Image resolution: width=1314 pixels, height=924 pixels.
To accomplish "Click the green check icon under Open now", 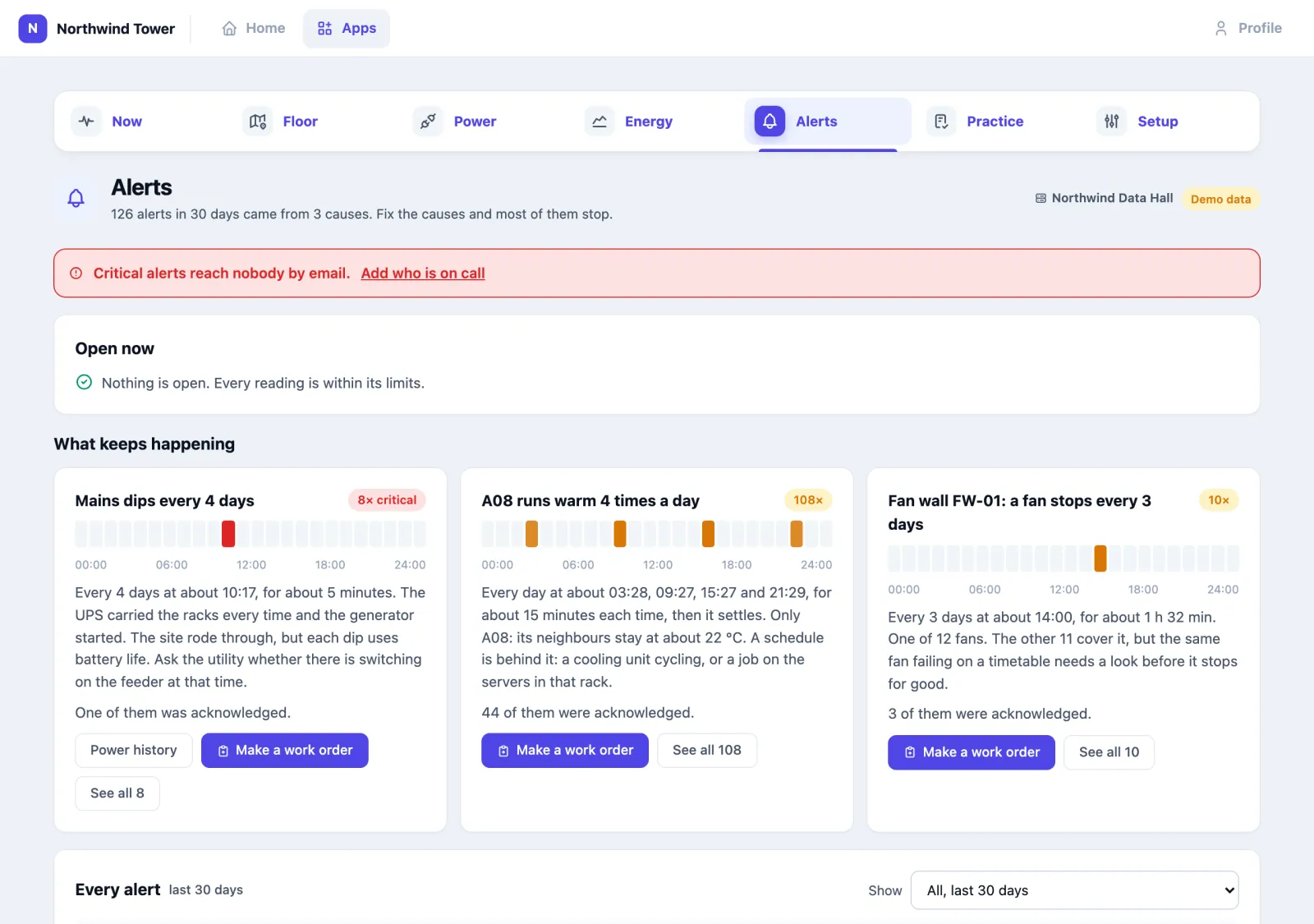I will 84,382.
